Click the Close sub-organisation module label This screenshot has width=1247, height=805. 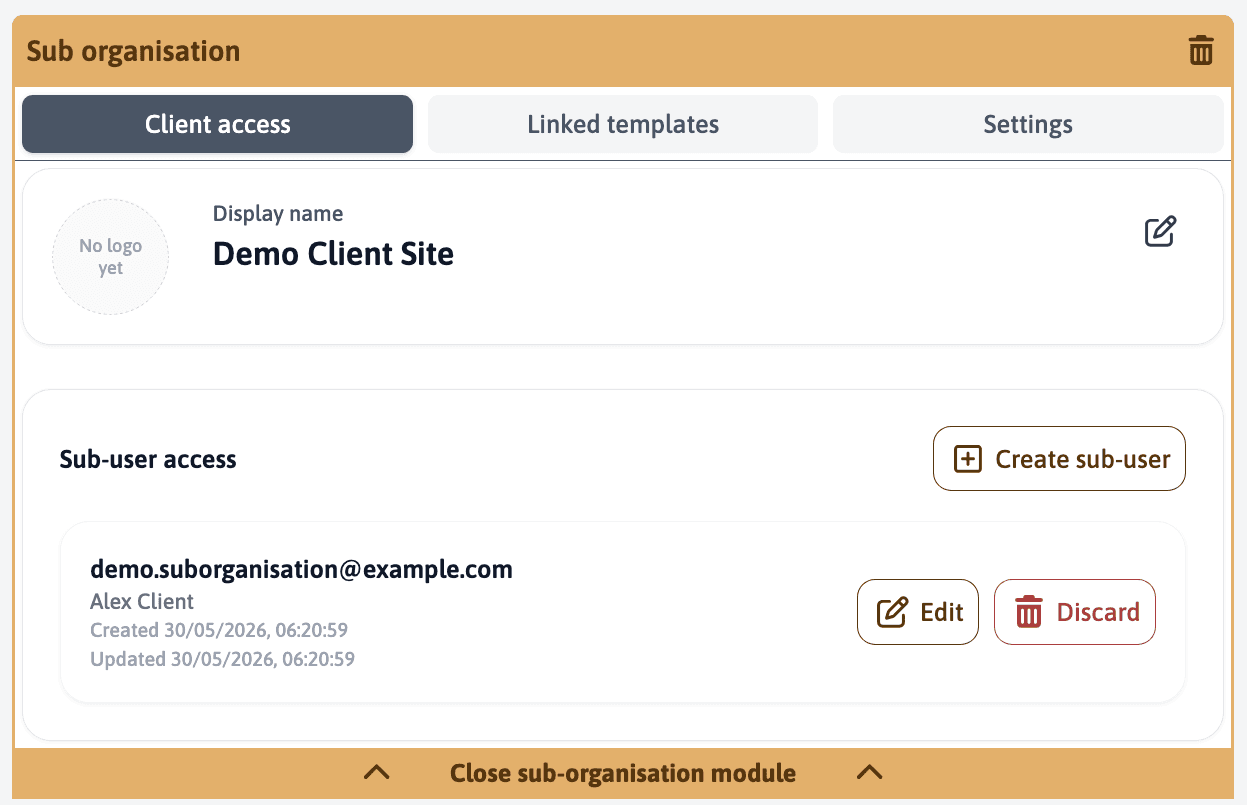pyautogui.click(x=623, y=773)
